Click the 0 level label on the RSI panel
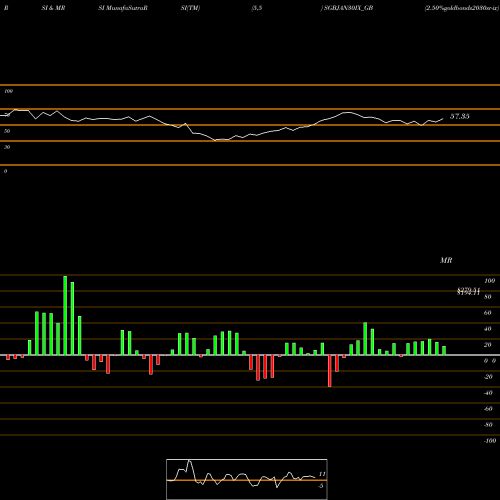 pos(5,171)
